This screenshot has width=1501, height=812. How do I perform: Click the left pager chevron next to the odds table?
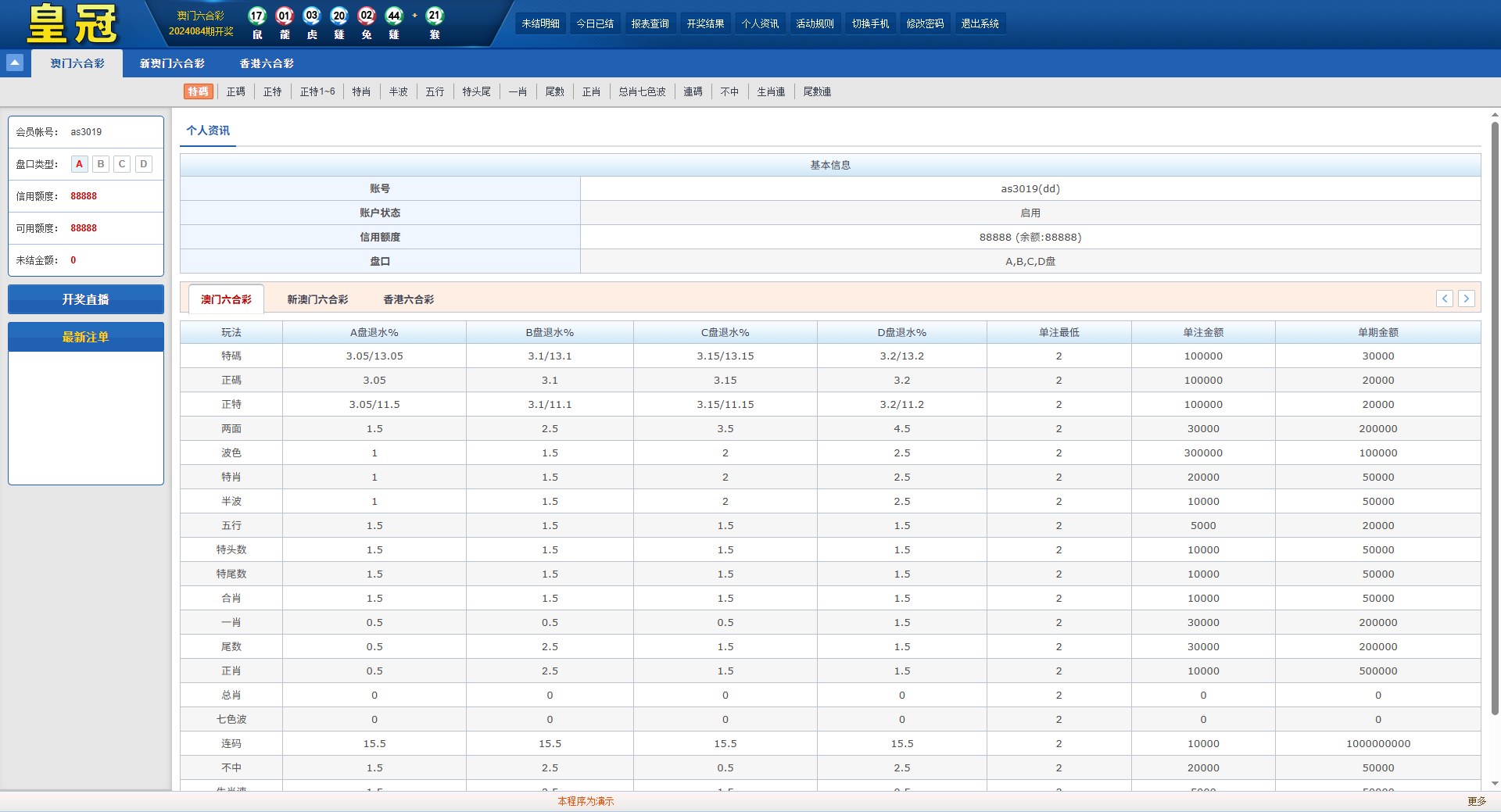(1445, 299)
